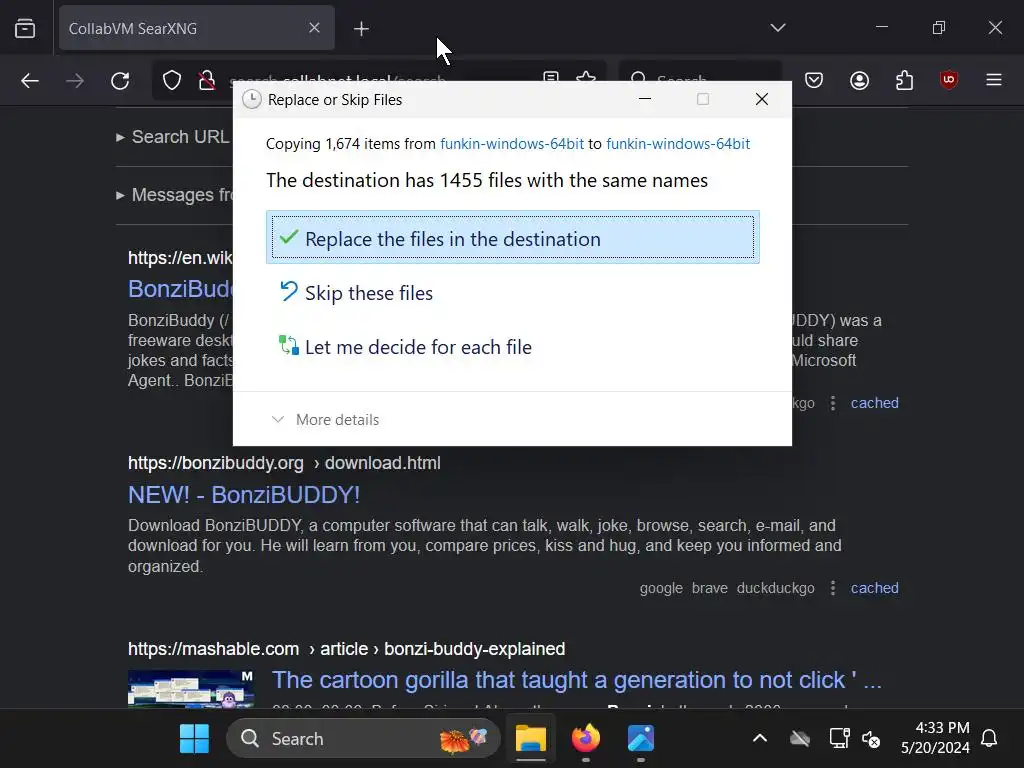This screenshot has width=1024, height=768.
Task: Open the Windows Start menu
Action: tap(194, 739)
